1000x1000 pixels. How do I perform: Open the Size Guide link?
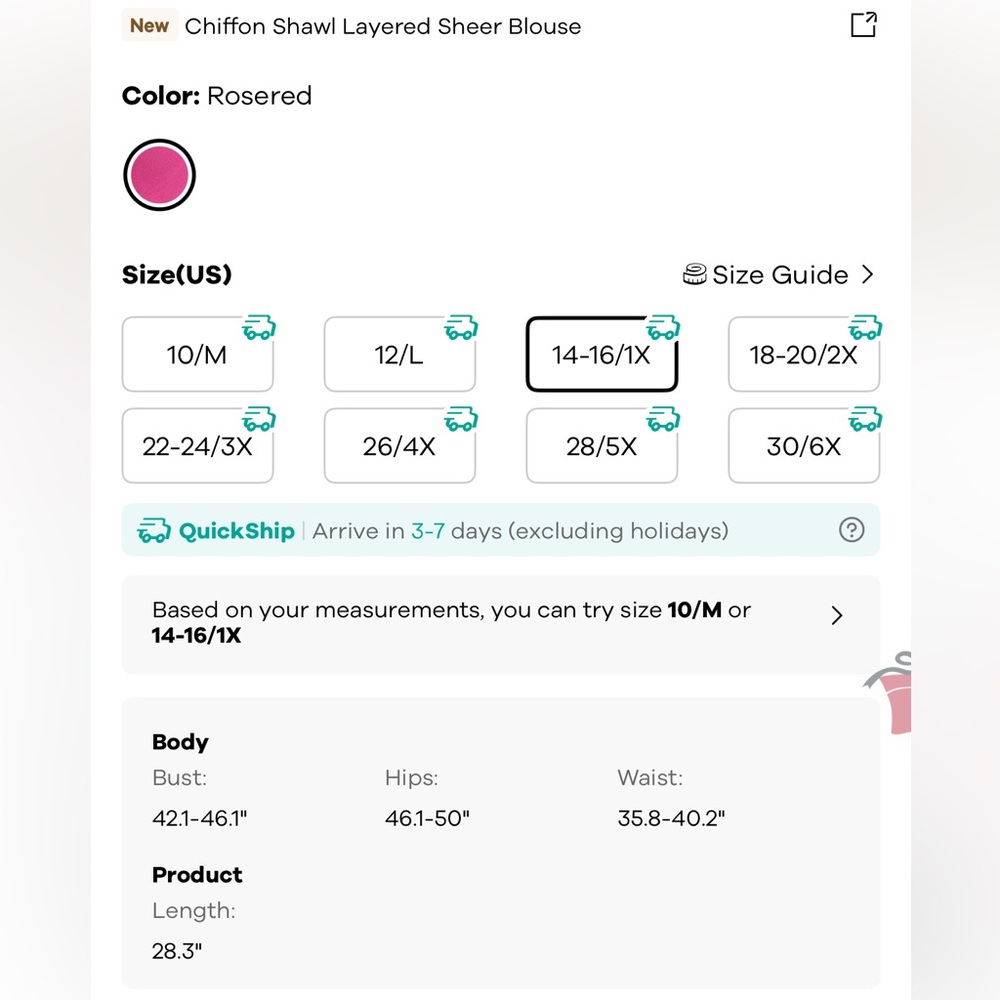[x=780, y=275]
